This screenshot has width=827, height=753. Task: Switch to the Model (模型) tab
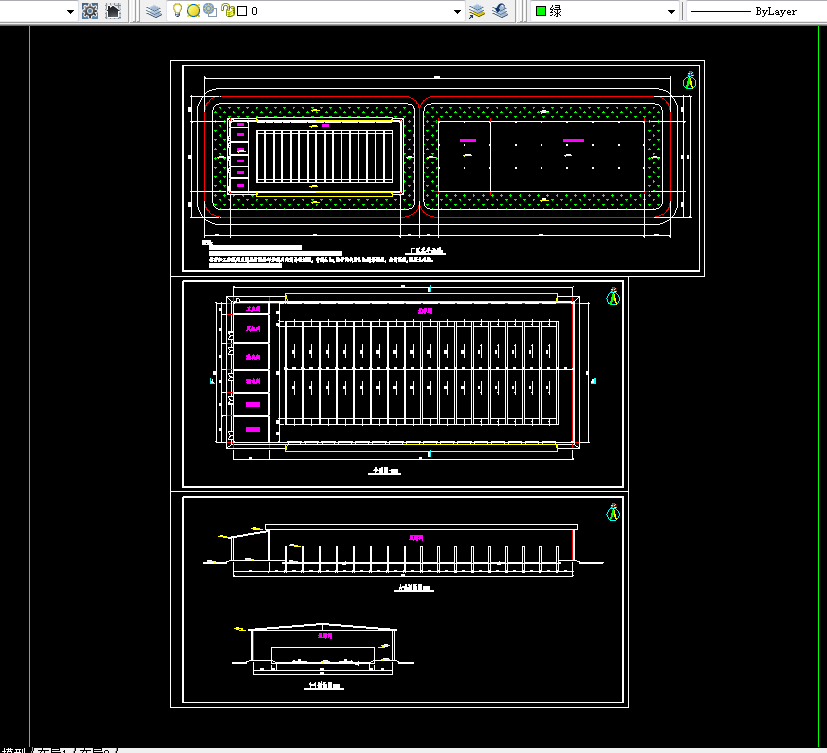pos(14,750)
